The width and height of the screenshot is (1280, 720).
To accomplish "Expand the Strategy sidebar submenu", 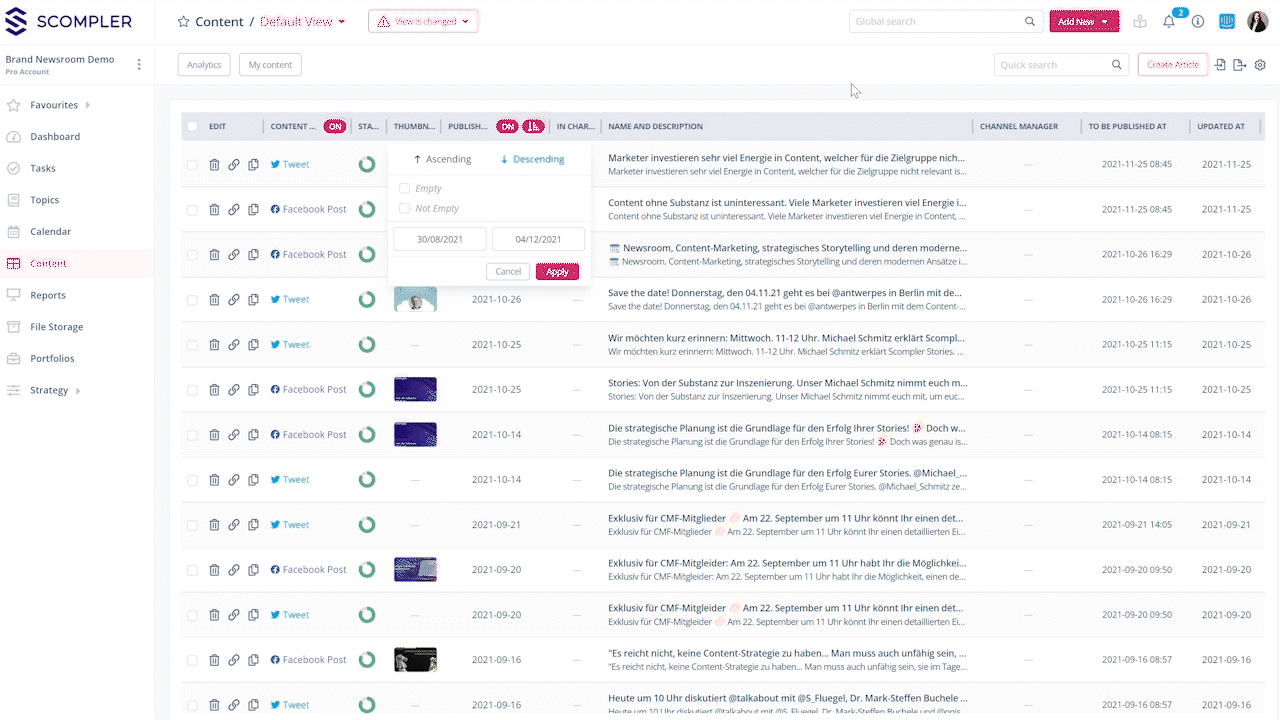I will click(78, 391).
